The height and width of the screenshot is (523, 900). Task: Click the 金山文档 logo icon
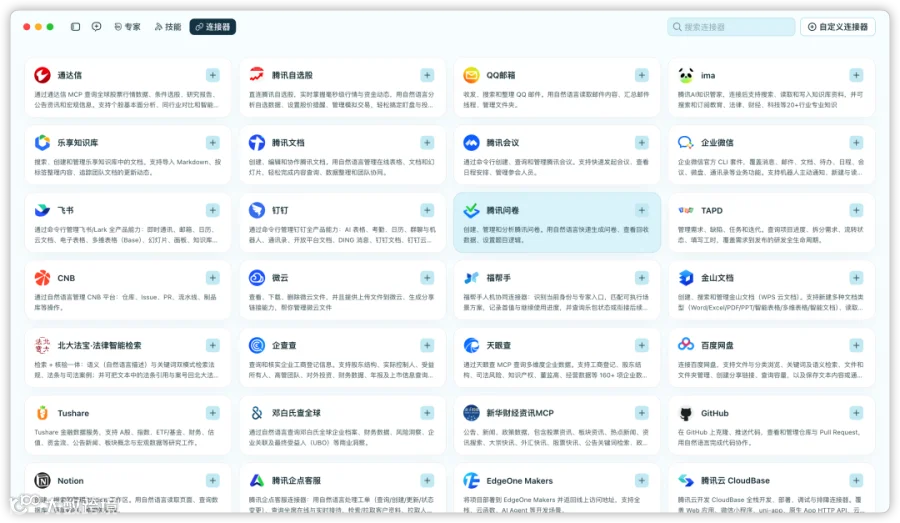coord(685,278)
